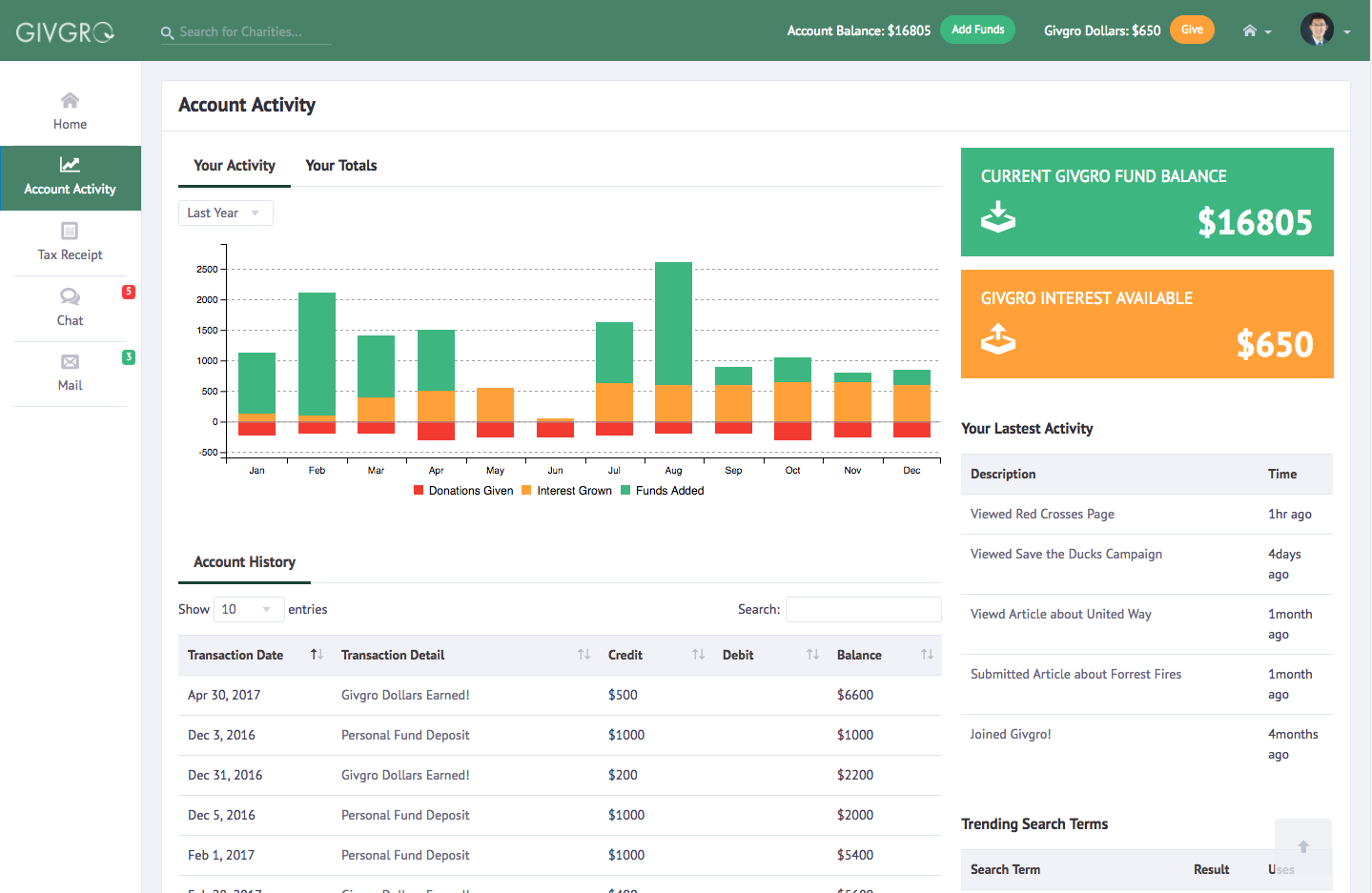Switch to Your Totals tab
Screen dimensions: 1372x893
pos(341,166)
